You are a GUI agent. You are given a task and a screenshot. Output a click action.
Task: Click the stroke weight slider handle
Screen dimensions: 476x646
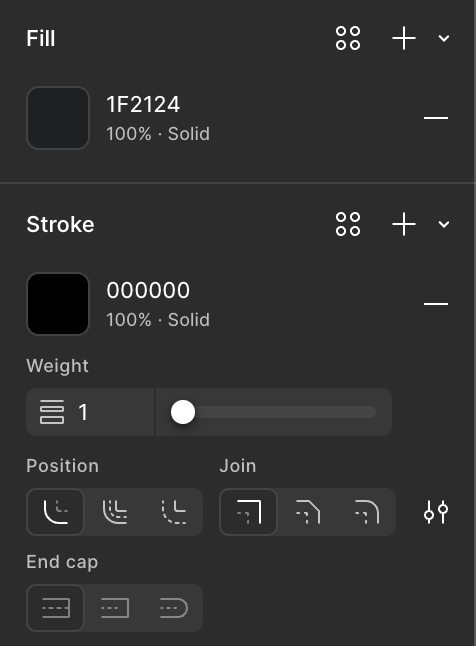[x=183, y=412]
